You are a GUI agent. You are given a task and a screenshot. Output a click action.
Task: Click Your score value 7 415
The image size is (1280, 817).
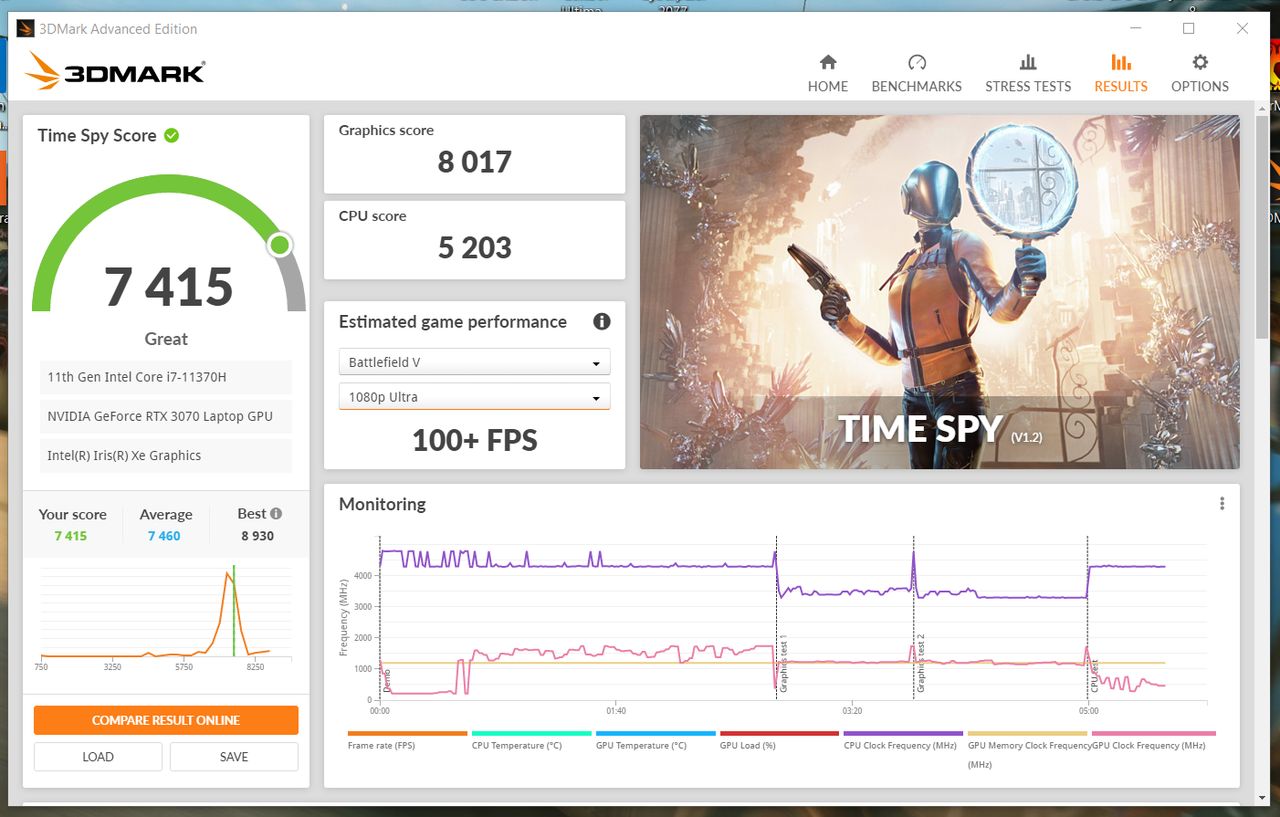coord(71,536)
